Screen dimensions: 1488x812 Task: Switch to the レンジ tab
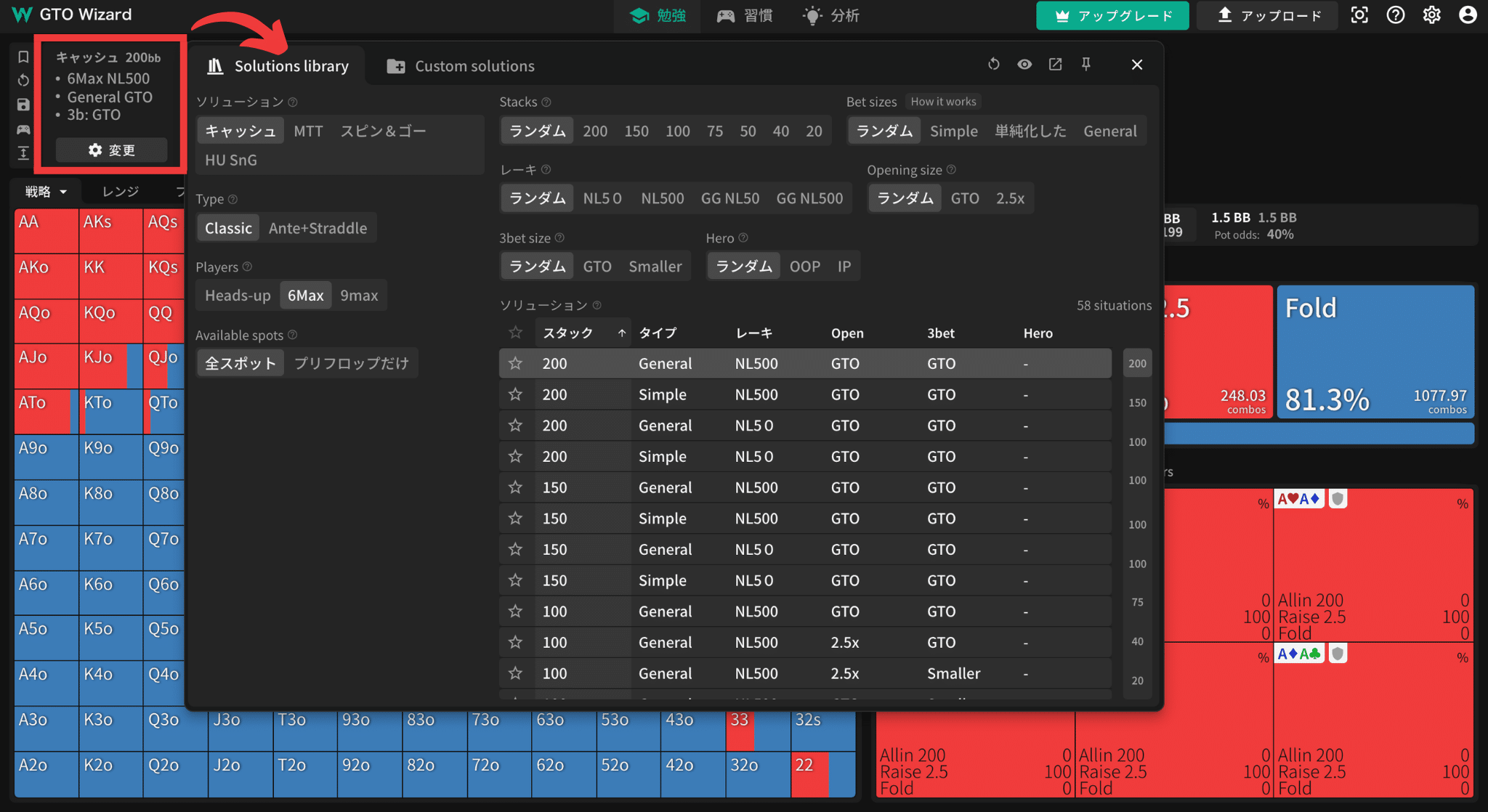coord(121,192)
